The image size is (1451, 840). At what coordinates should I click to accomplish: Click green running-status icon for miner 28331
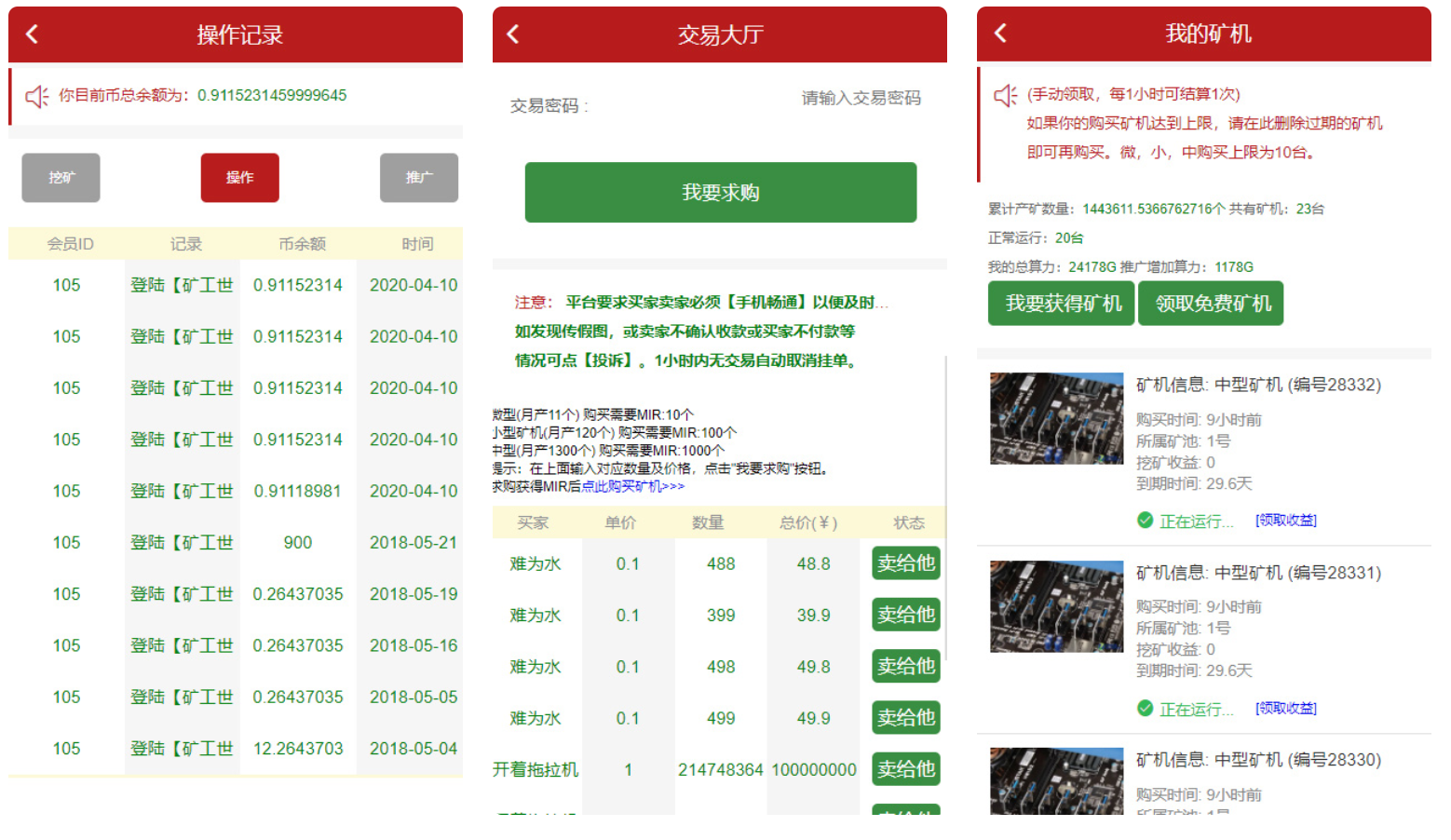tap(1146, 709)
